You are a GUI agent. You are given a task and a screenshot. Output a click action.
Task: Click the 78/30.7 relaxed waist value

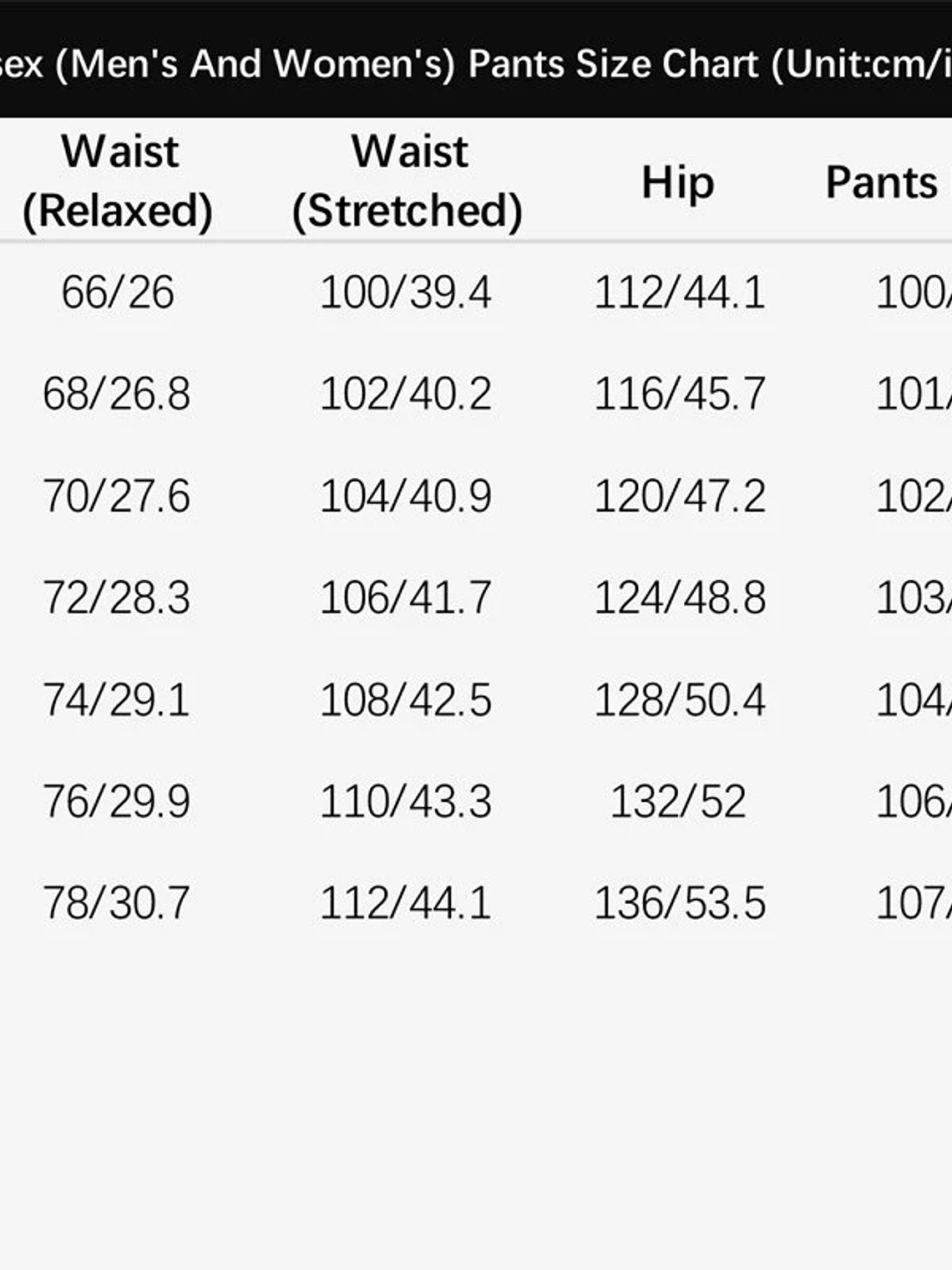click(x=117, y=903)
